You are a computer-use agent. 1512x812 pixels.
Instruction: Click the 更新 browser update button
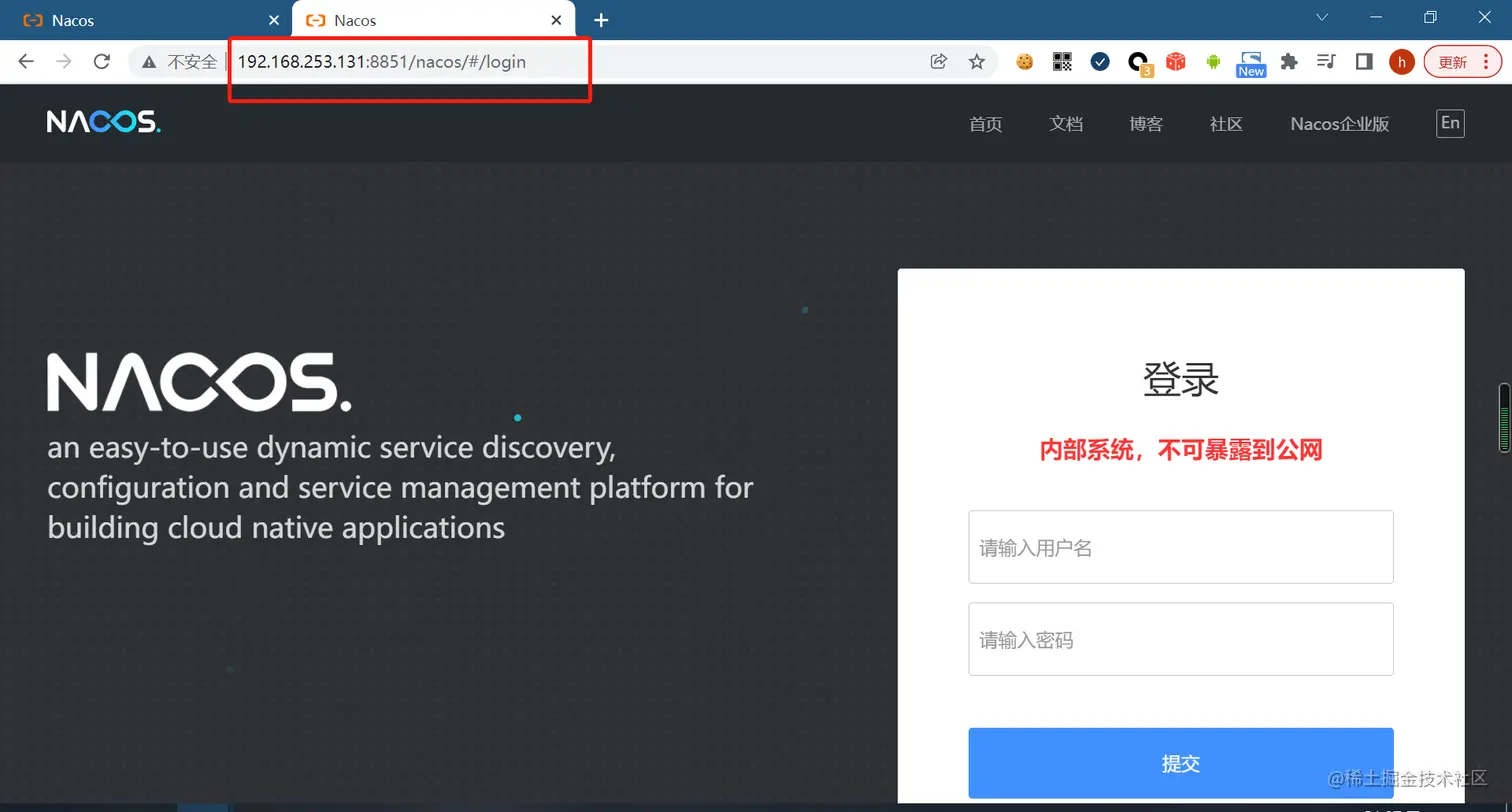click(1462, 62)
